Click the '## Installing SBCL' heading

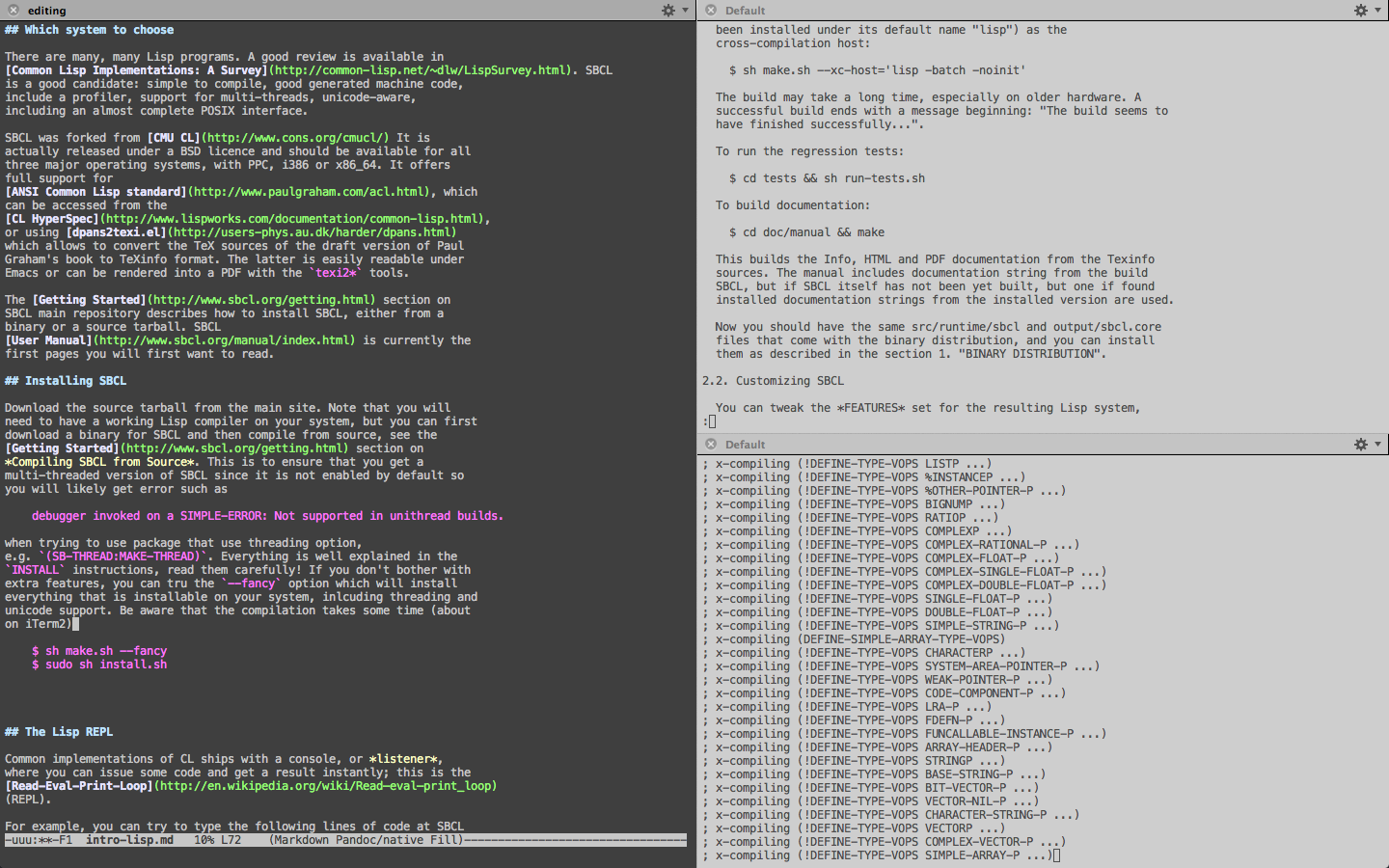[66, 381]
